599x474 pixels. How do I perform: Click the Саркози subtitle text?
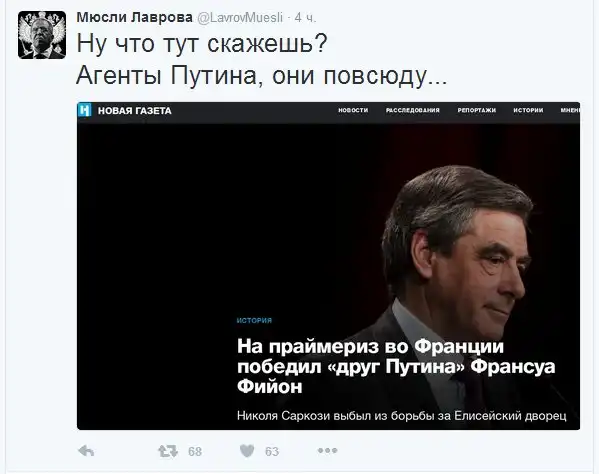click(x=401, y=416)
